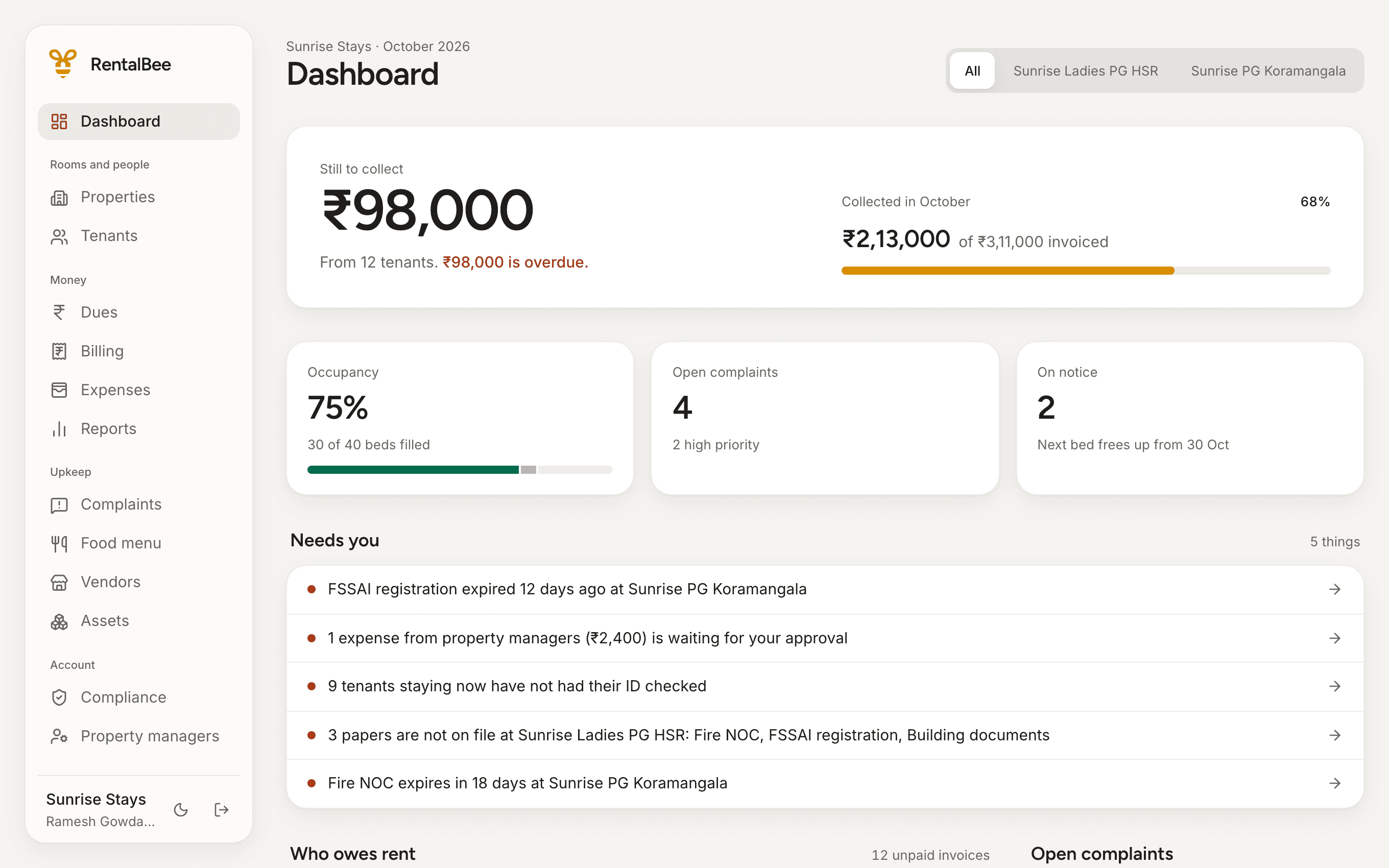
Task: Click the On notice card
Action: point(1190,418)
